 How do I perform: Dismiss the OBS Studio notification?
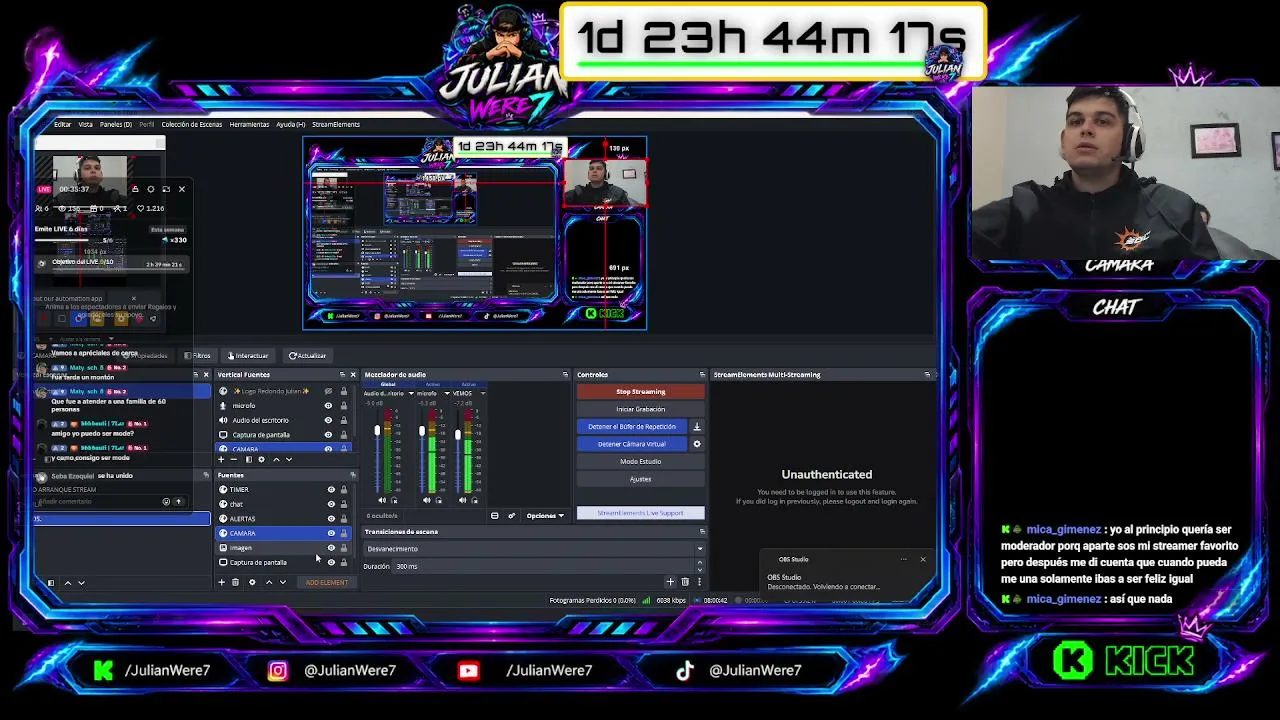click(x=922, y=559)
